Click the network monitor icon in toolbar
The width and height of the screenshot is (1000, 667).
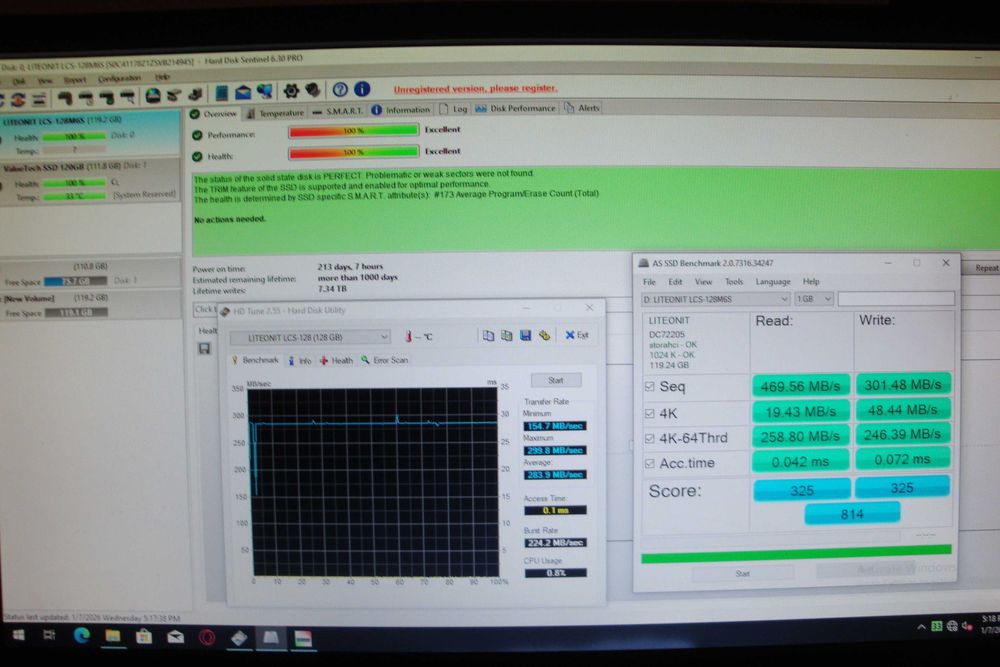pyautogui.click(x=265, y=92)
